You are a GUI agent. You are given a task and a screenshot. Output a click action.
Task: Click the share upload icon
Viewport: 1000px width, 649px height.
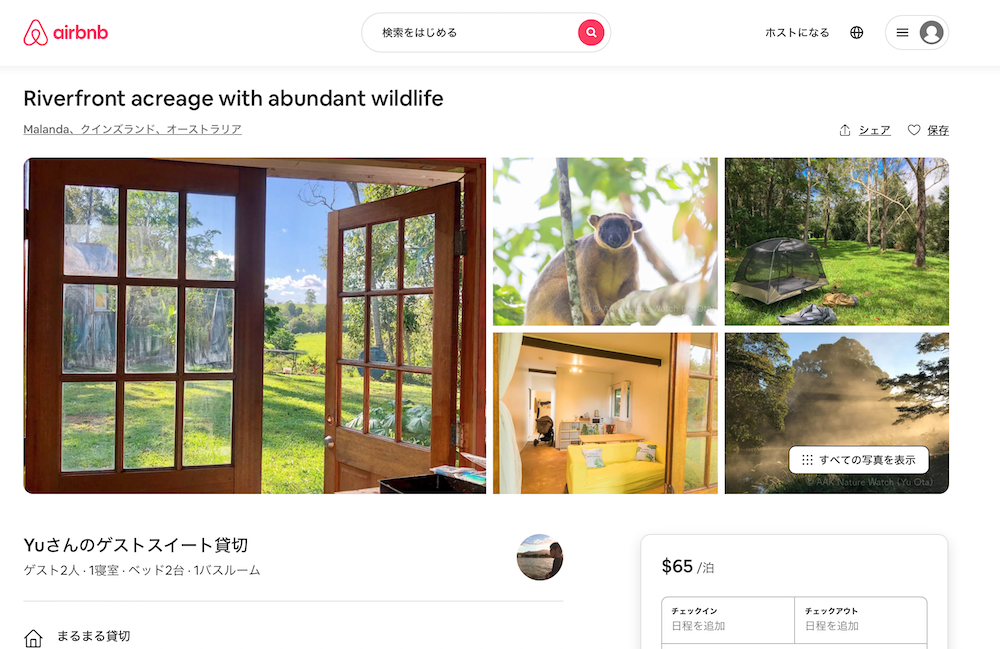pyautogui.click(x=845, y=130)
